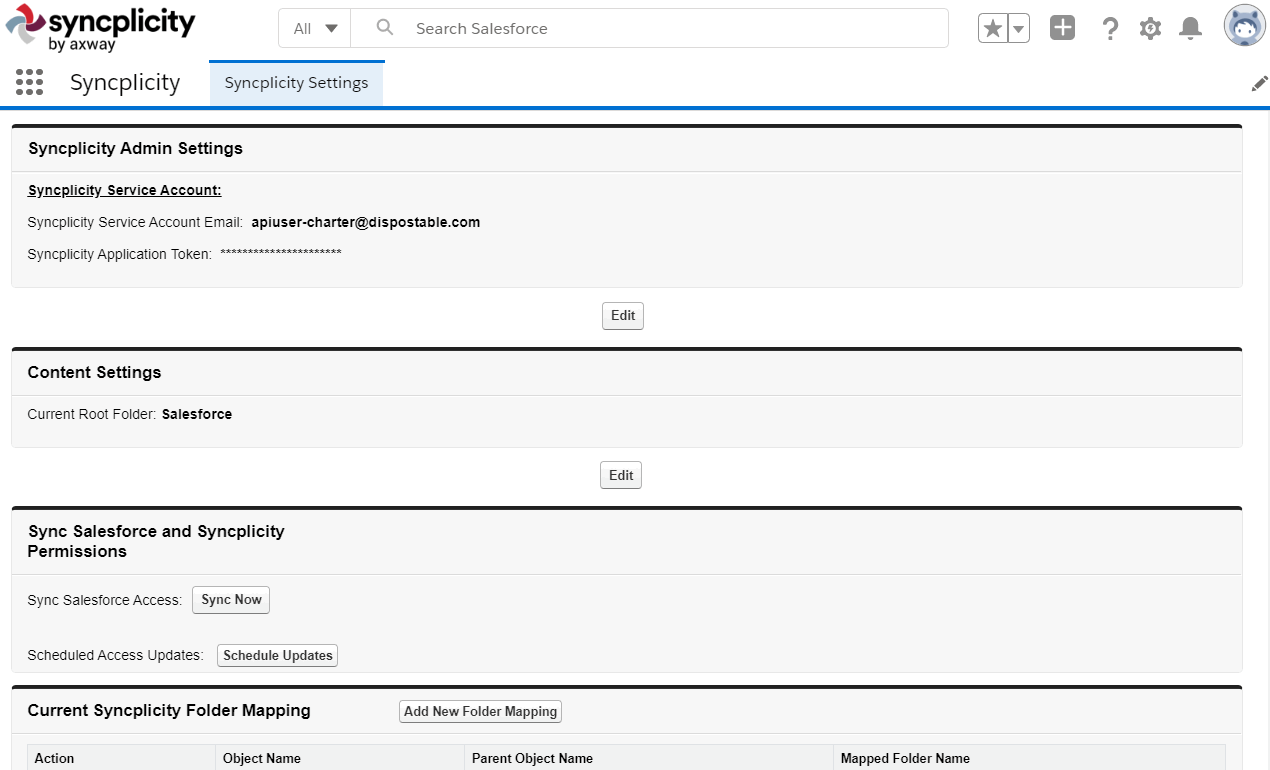The height and width of the screenshot is (770, 1270).
Task: Switch to the Syncplicity Settings tab
Action: pos(296,83)
